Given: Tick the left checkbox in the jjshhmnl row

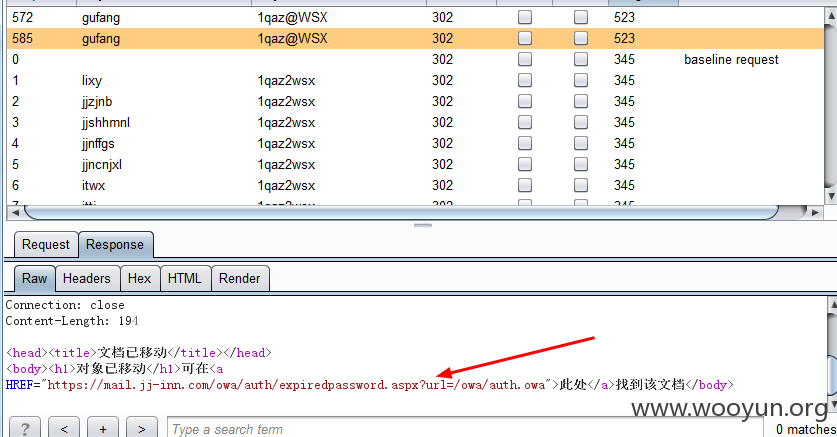Looking at the screenshot, I should 525,122.
